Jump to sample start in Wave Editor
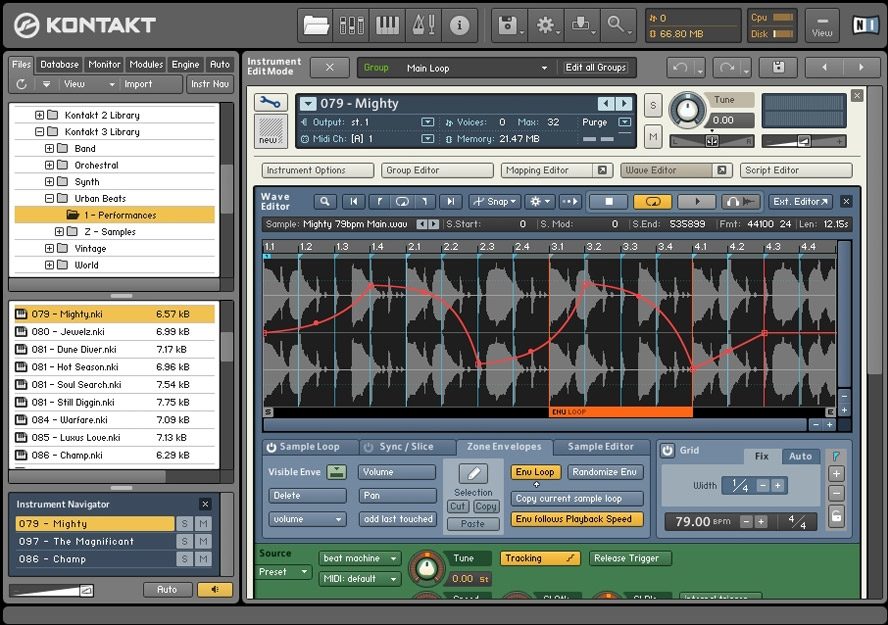This screenshot has width=888, height=625. 353,202
